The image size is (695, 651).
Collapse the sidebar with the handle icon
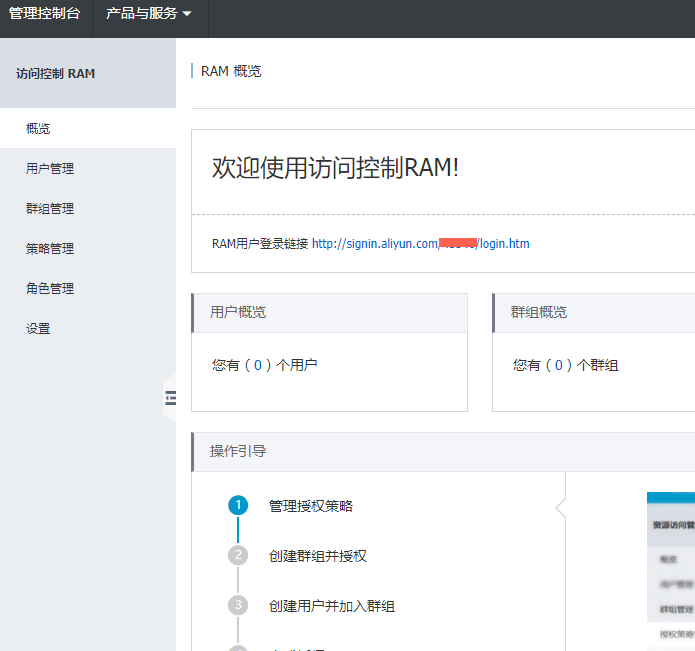tap(170, 398)
